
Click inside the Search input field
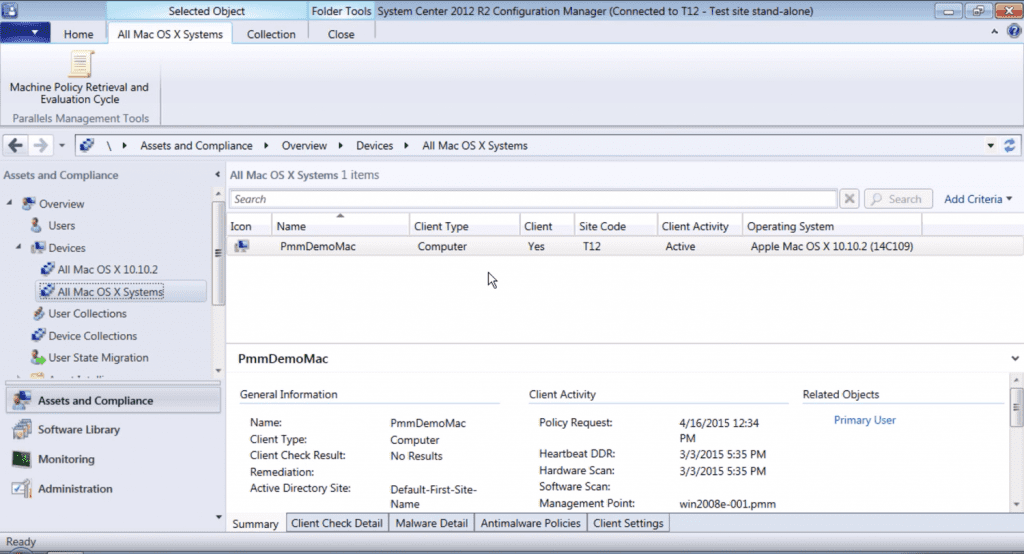point(533,199)
